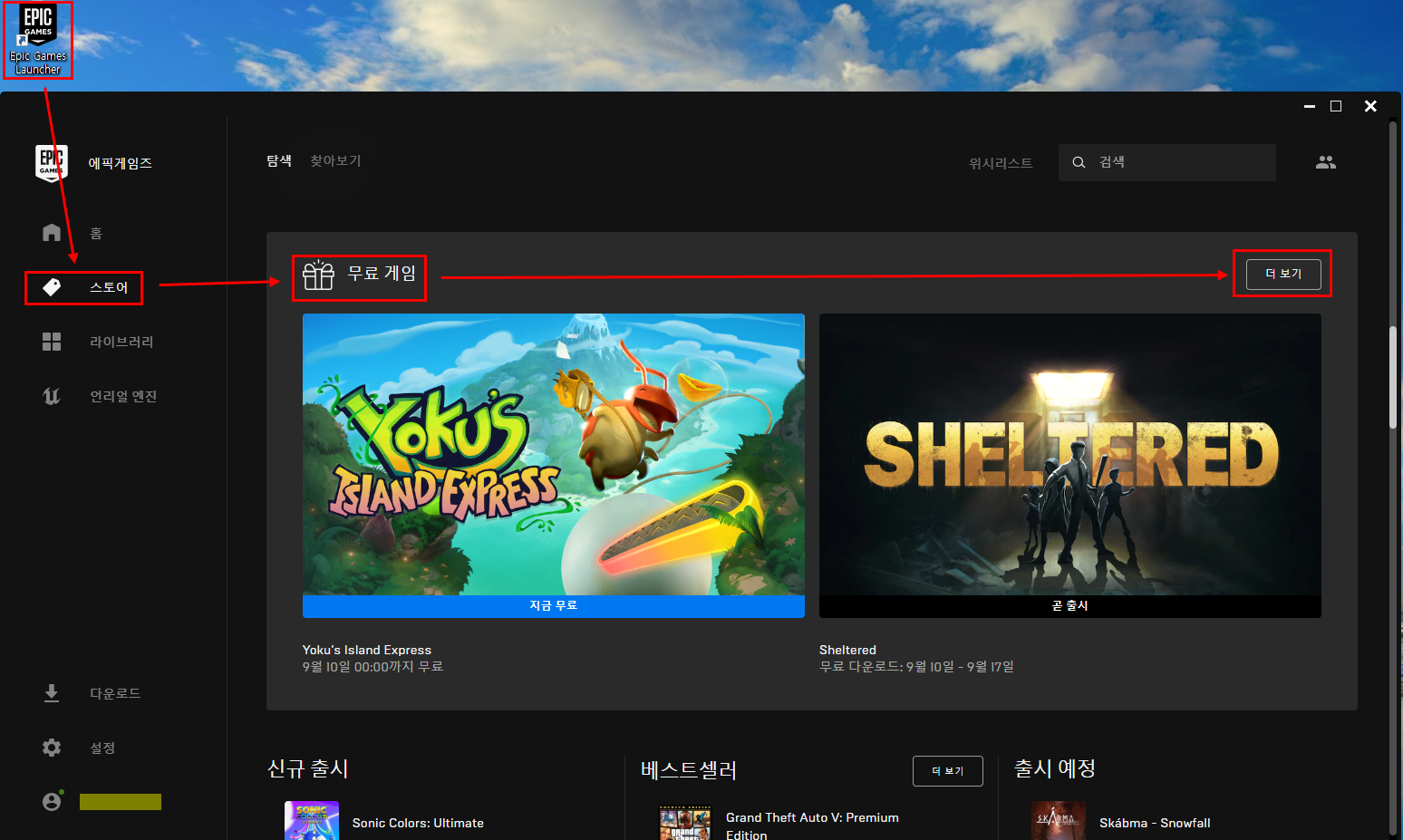The image size is (1403, 840).
Task: Click 더 보기 button in free games section
Action: tap(1283, 274)
